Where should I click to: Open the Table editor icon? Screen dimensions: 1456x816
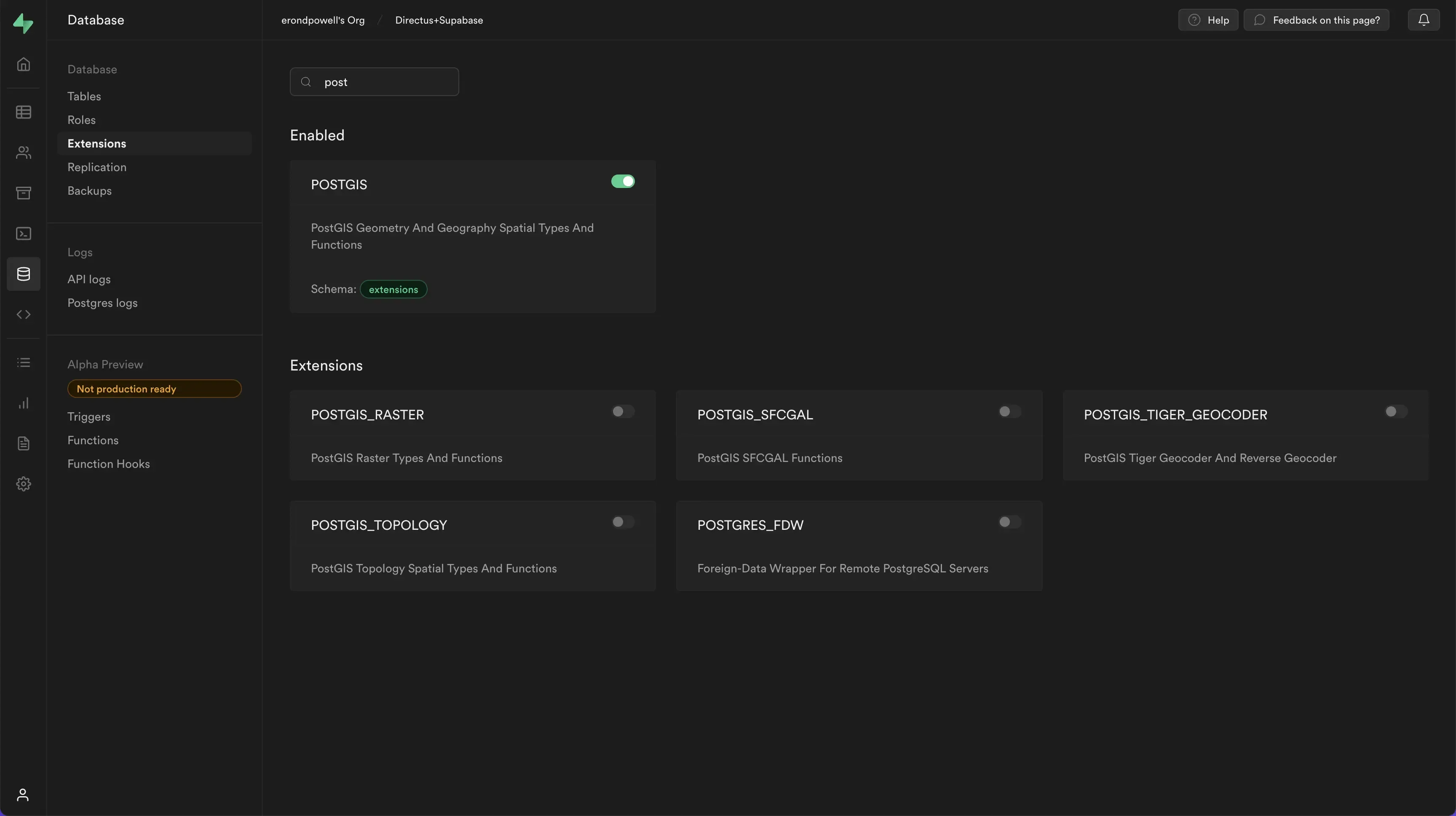click(23, 112)
